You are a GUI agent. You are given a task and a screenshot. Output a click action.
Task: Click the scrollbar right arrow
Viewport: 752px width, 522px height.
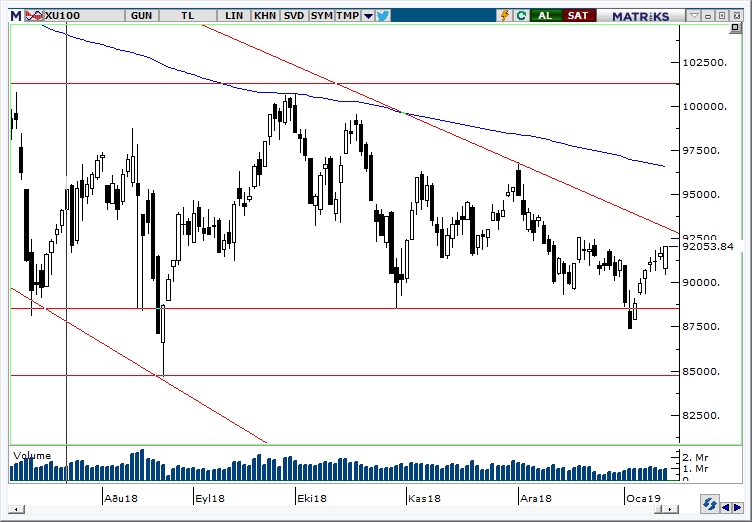pyautogui.click(x=672, y=509)
